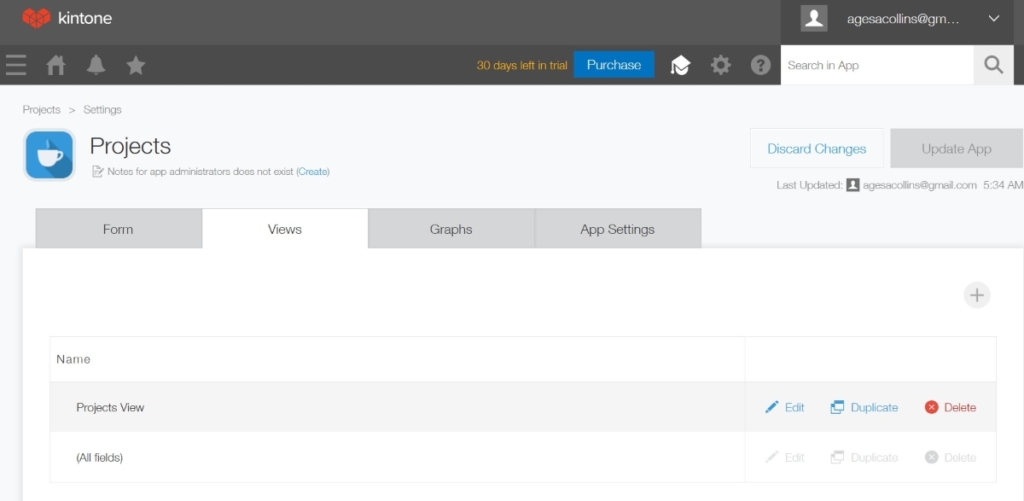The height and width of the screenshot is (501, 1024).
Task: Switch to the Graphs tab
Action: coord(451,229)
